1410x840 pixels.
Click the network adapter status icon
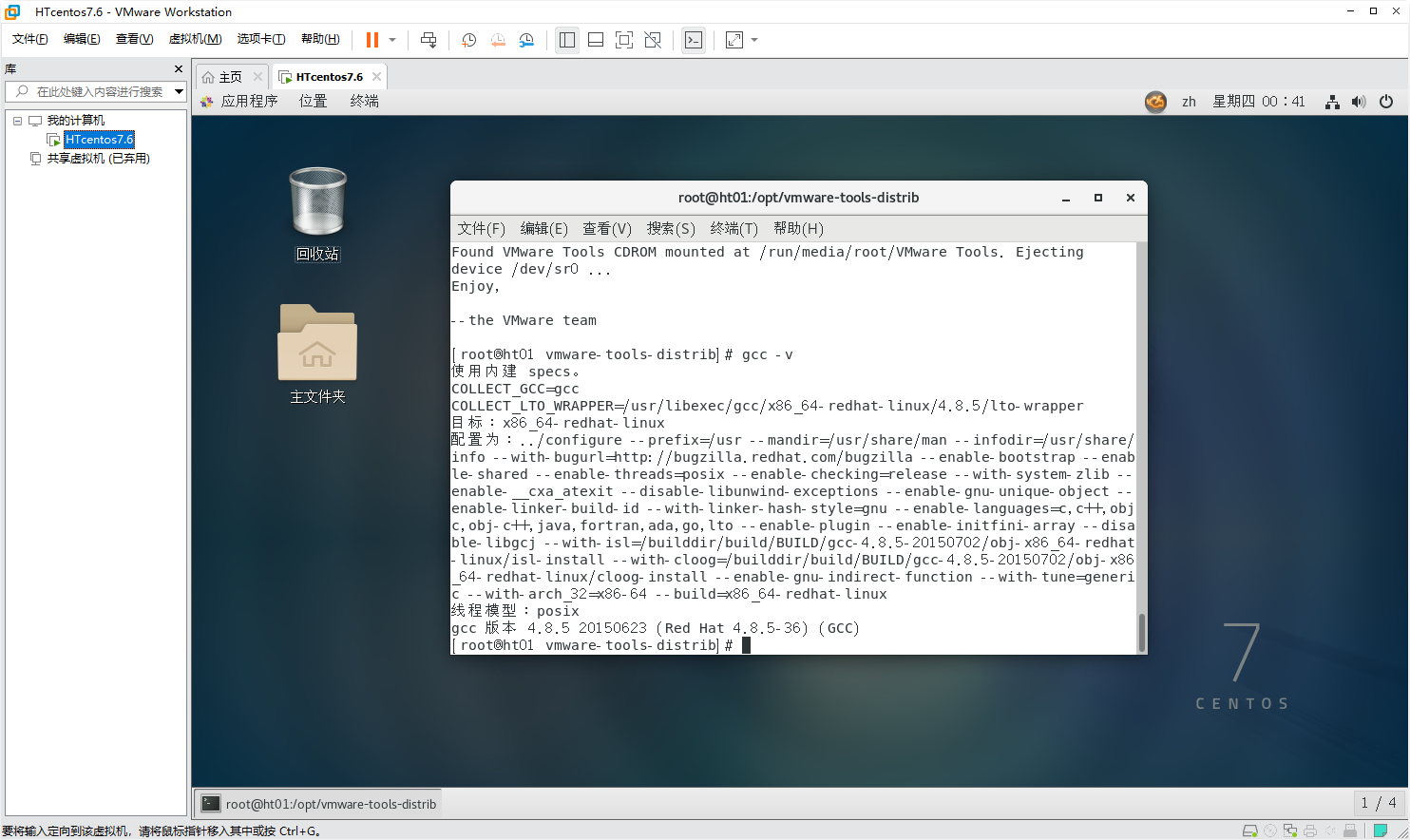click(1290, 830)
